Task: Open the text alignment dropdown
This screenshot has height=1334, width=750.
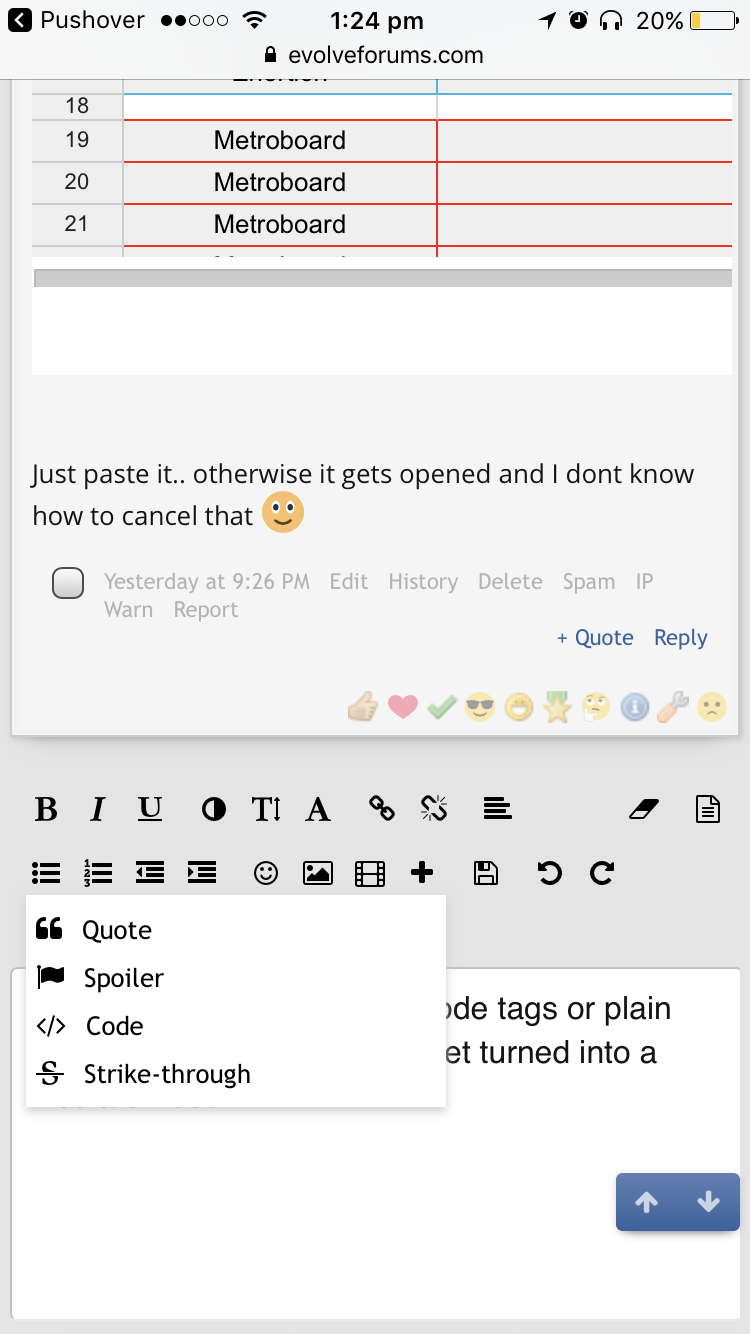Action: click(x=497, y=809)
